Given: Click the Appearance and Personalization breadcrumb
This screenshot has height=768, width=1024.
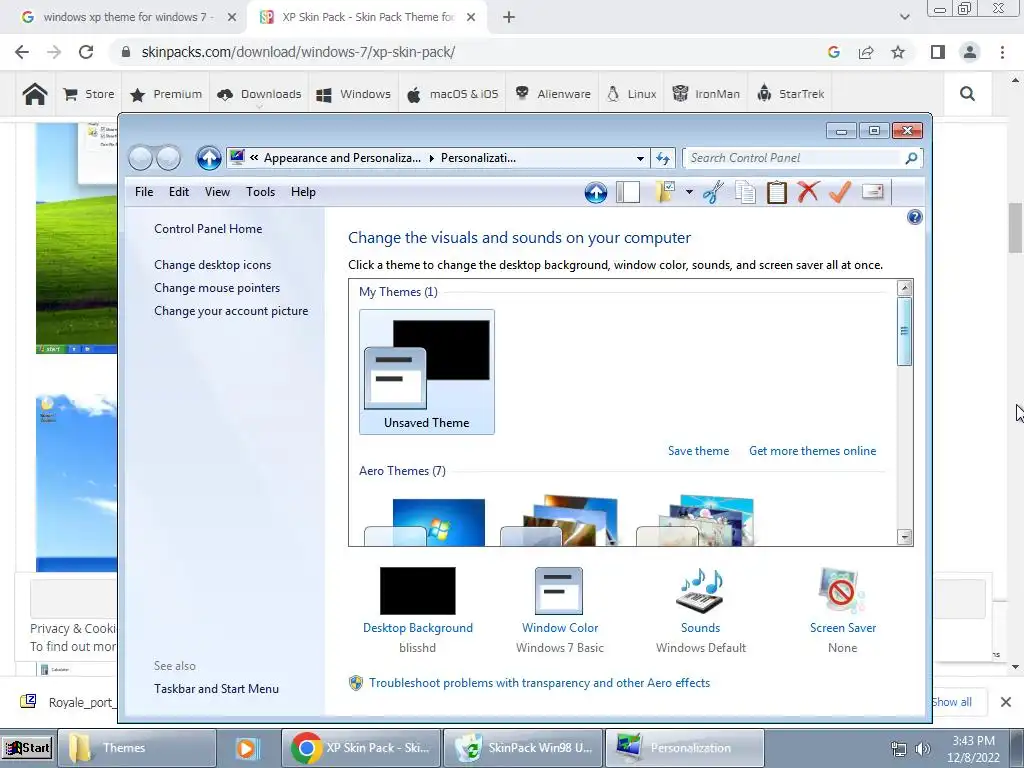Looking at the screenshot, I should (342, 158).
